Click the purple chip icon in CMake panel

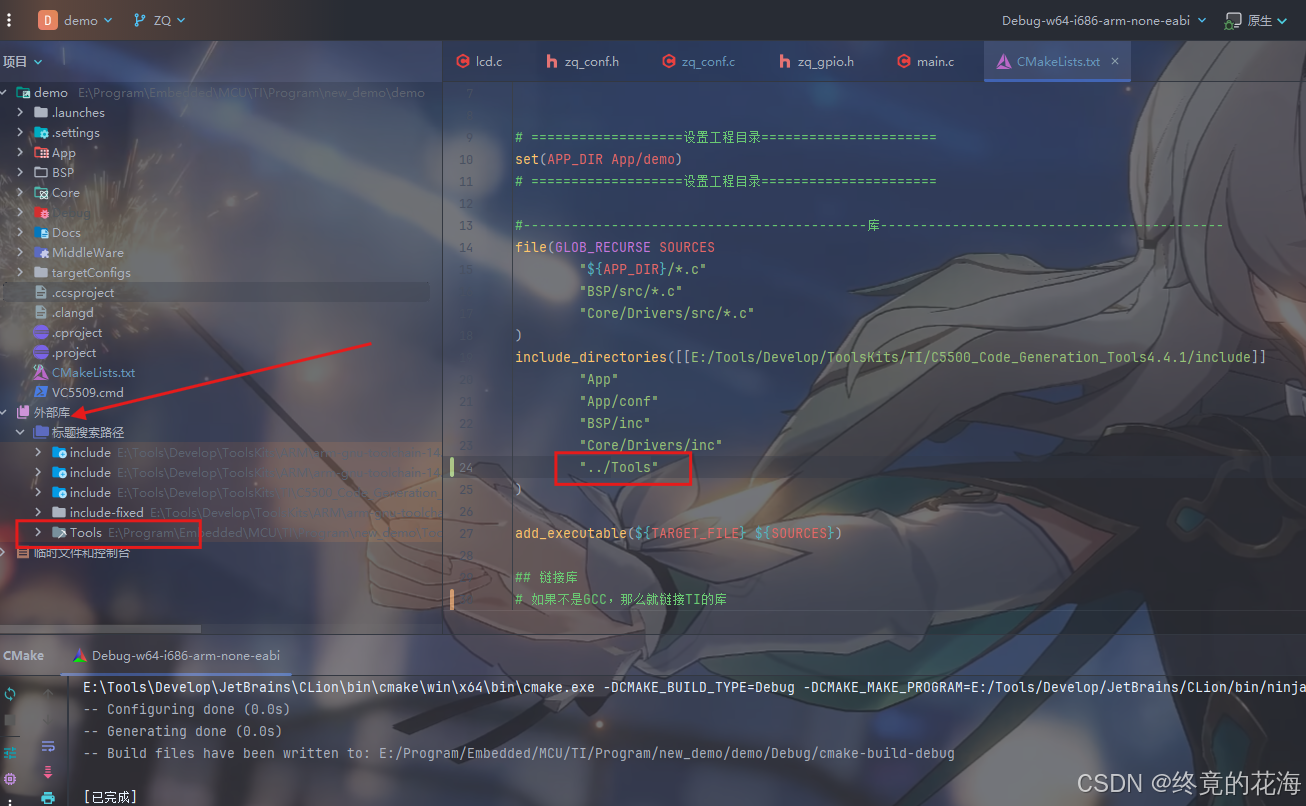click(10, 778)
